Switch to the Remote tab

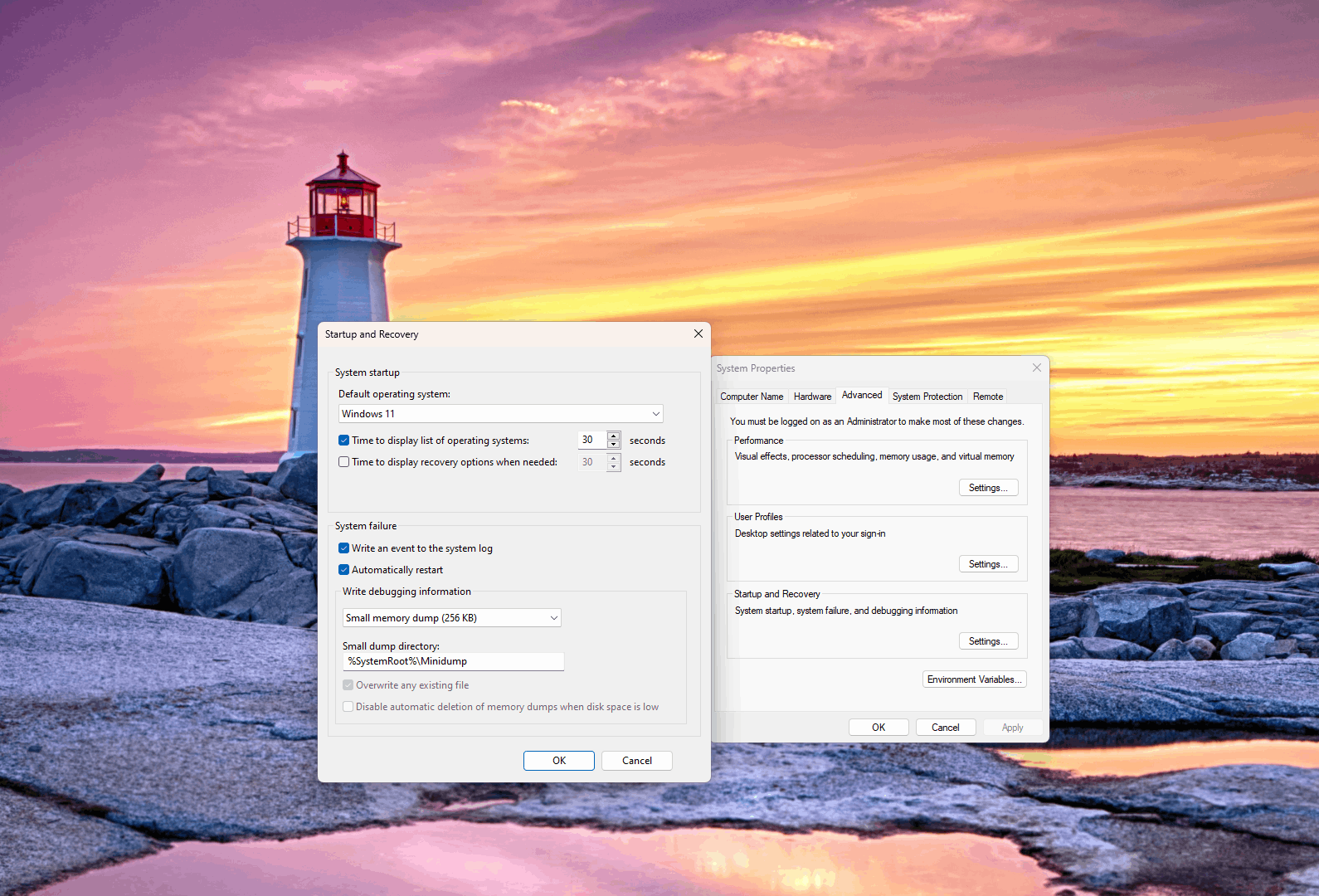[x=988, y=397]
